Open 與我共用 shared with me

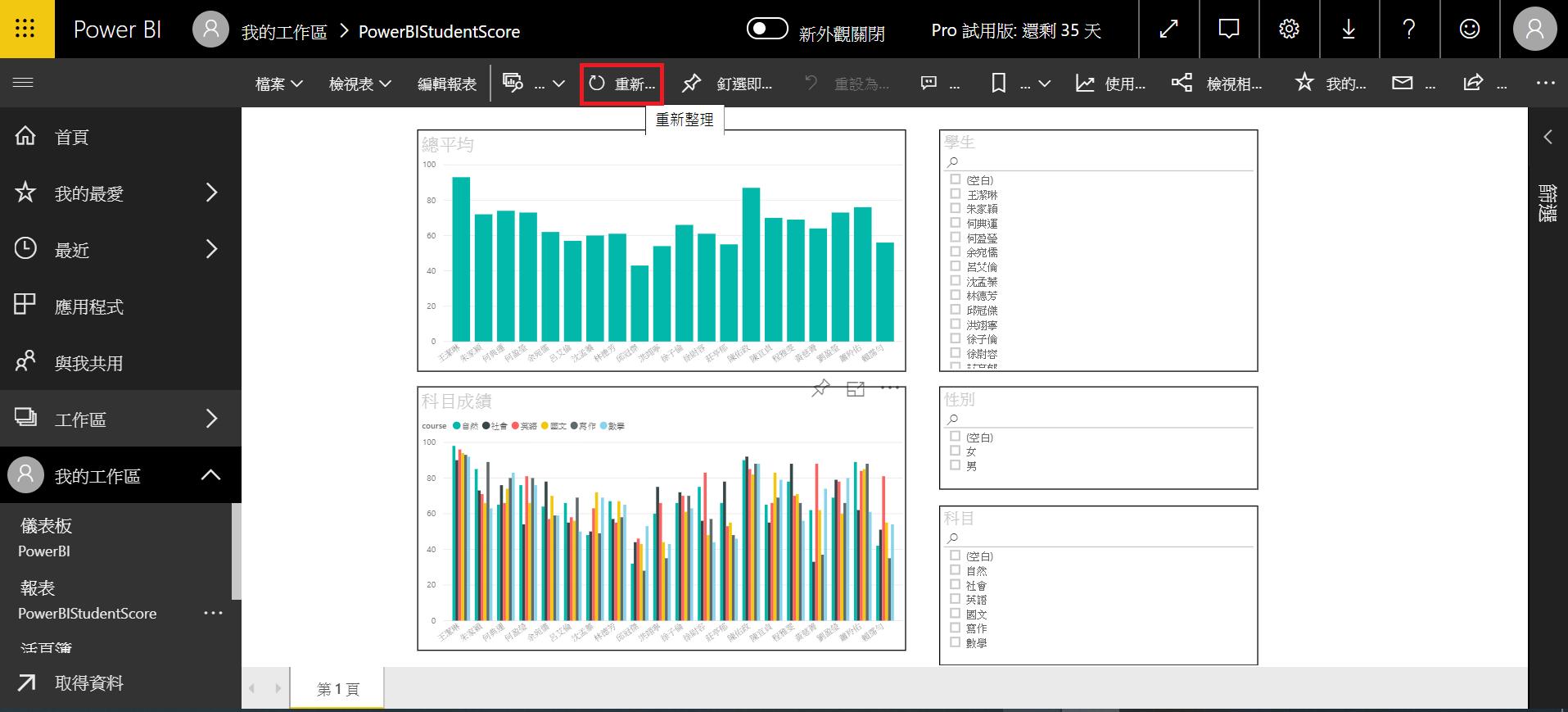(120, 362)
